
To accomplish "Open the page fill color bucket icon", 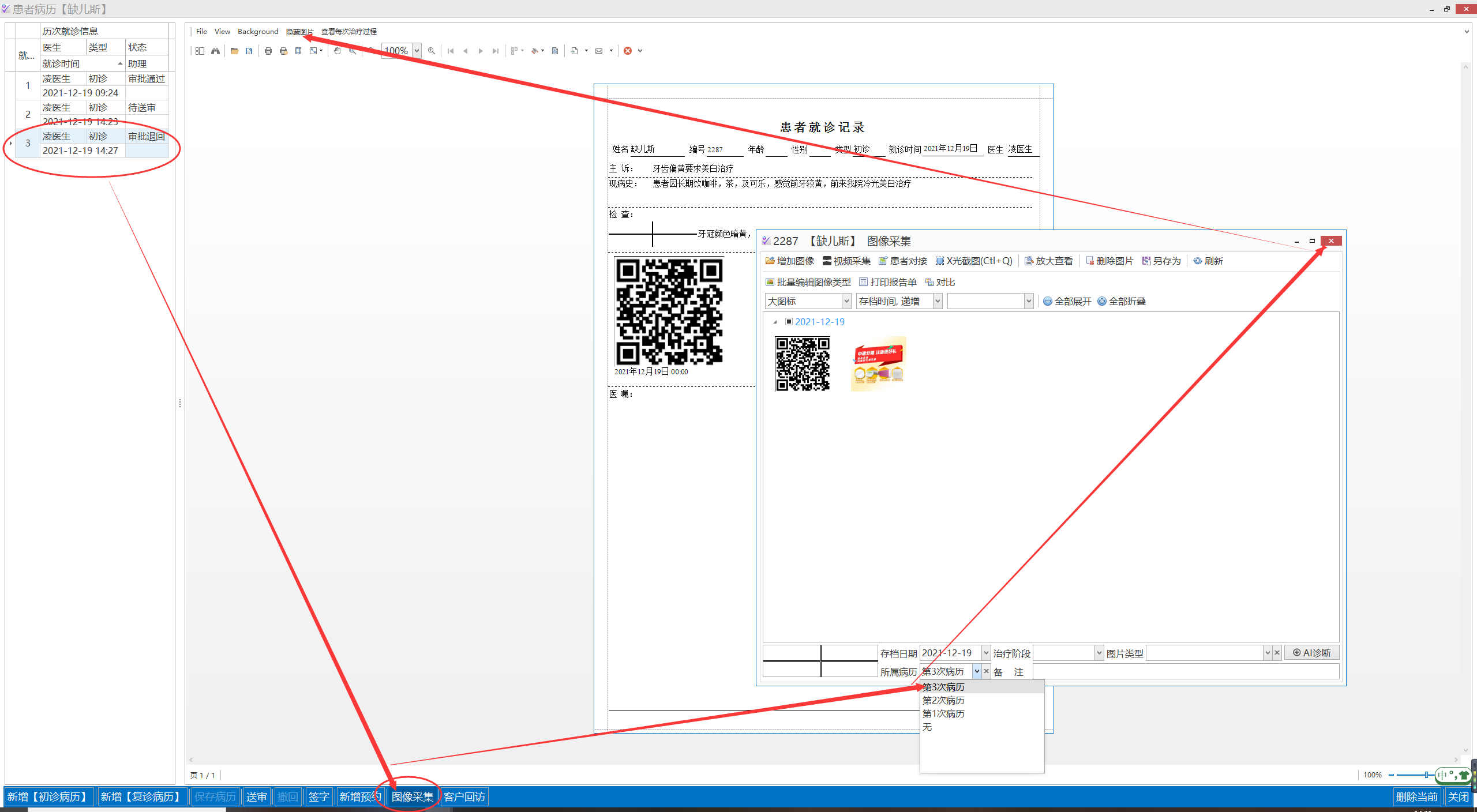I will coord(535,51).
